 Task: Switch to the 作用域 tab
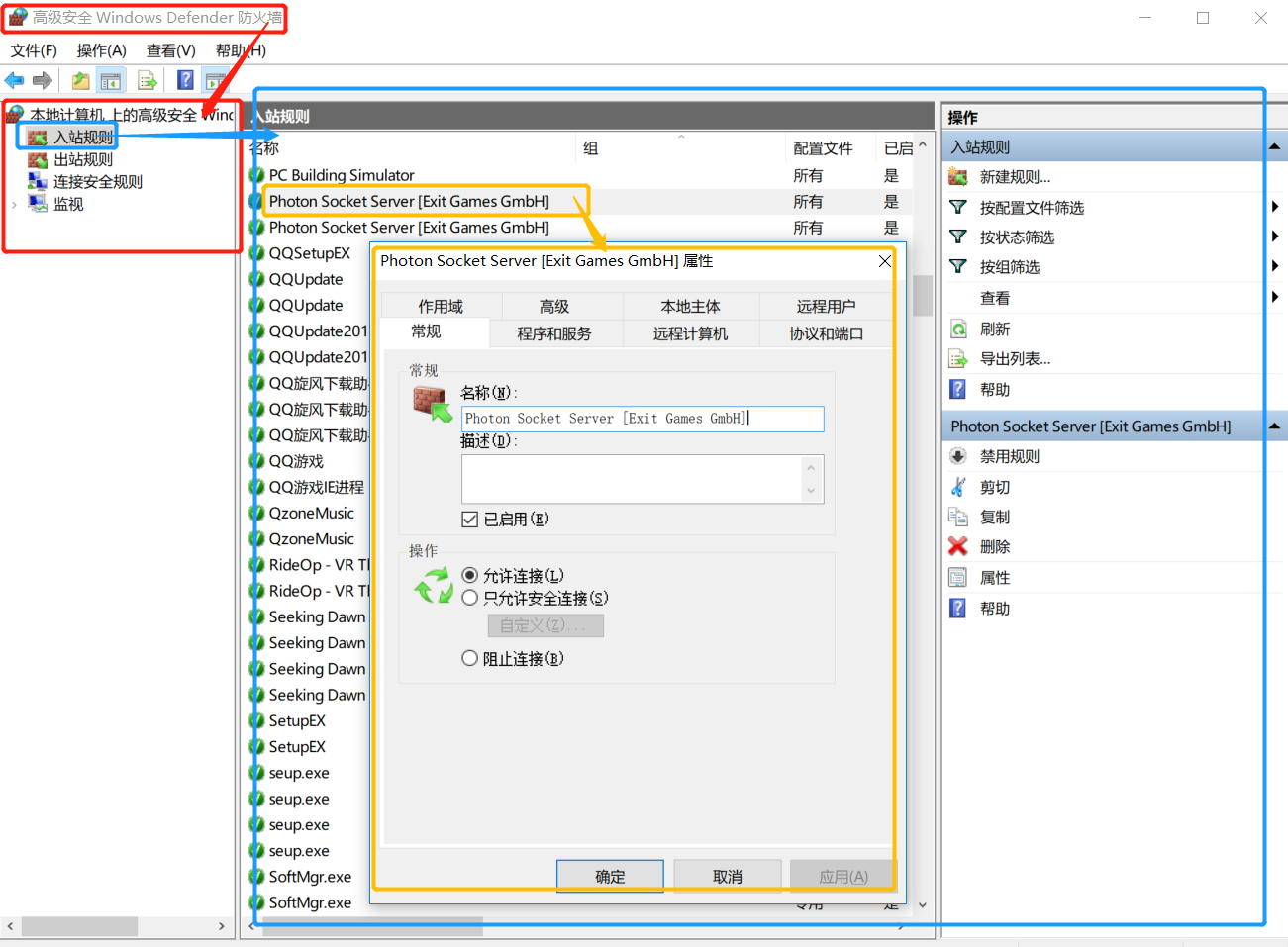pyautogui.click(x=441, y=306)
